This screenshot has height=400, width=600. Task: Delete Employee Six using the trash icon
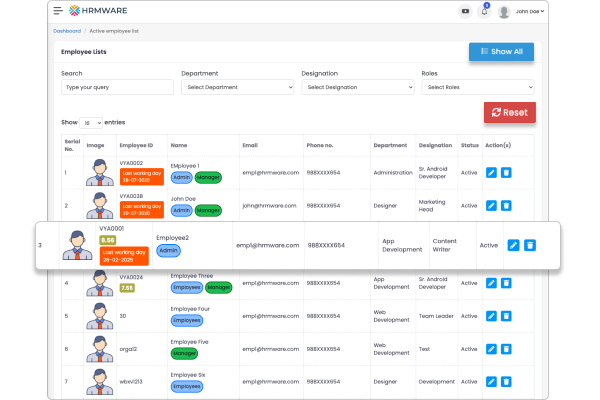(x=506, y=381)
